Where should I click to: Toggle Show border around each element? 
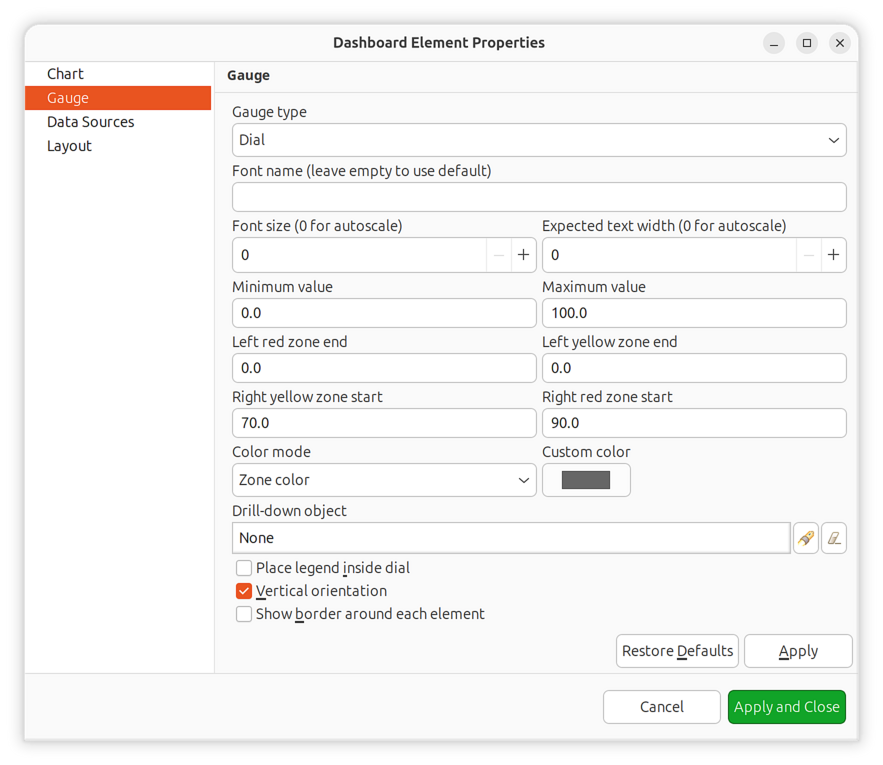pos(244,614)
